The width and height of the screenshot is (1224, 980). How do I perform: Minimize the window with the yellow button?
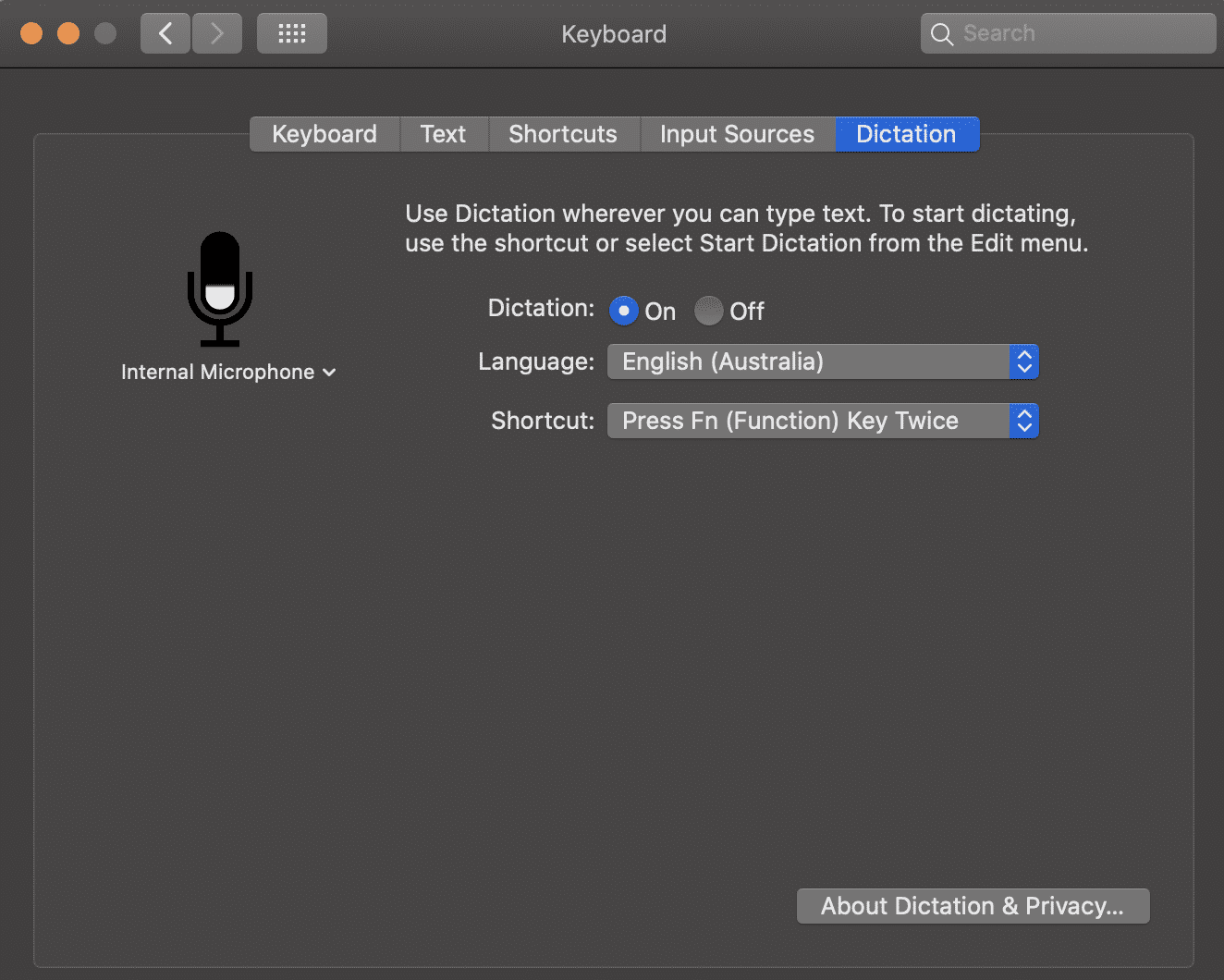tap(68, 34)
